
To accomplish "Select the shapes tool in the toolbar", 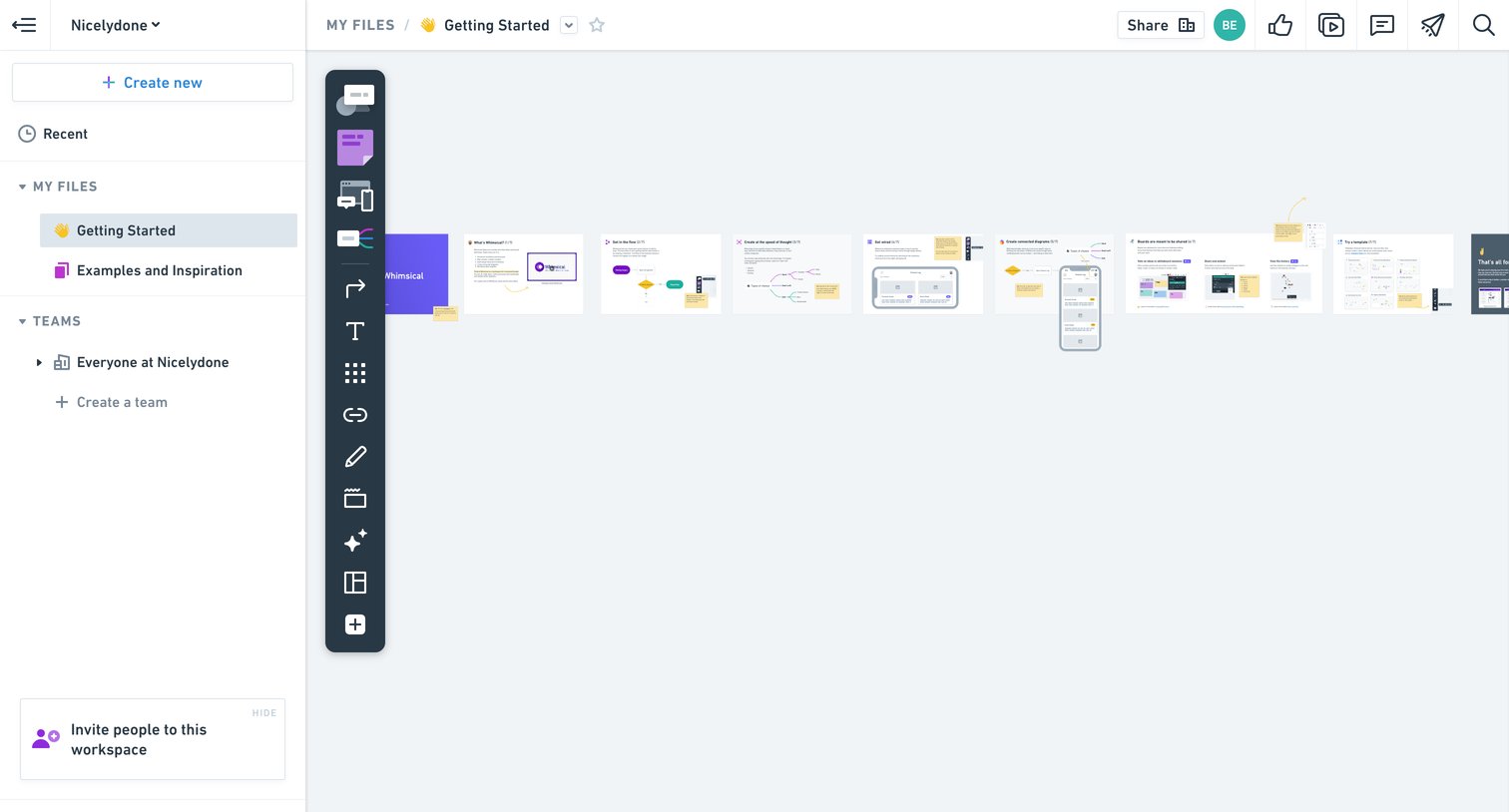I will (x=355, y=100).
